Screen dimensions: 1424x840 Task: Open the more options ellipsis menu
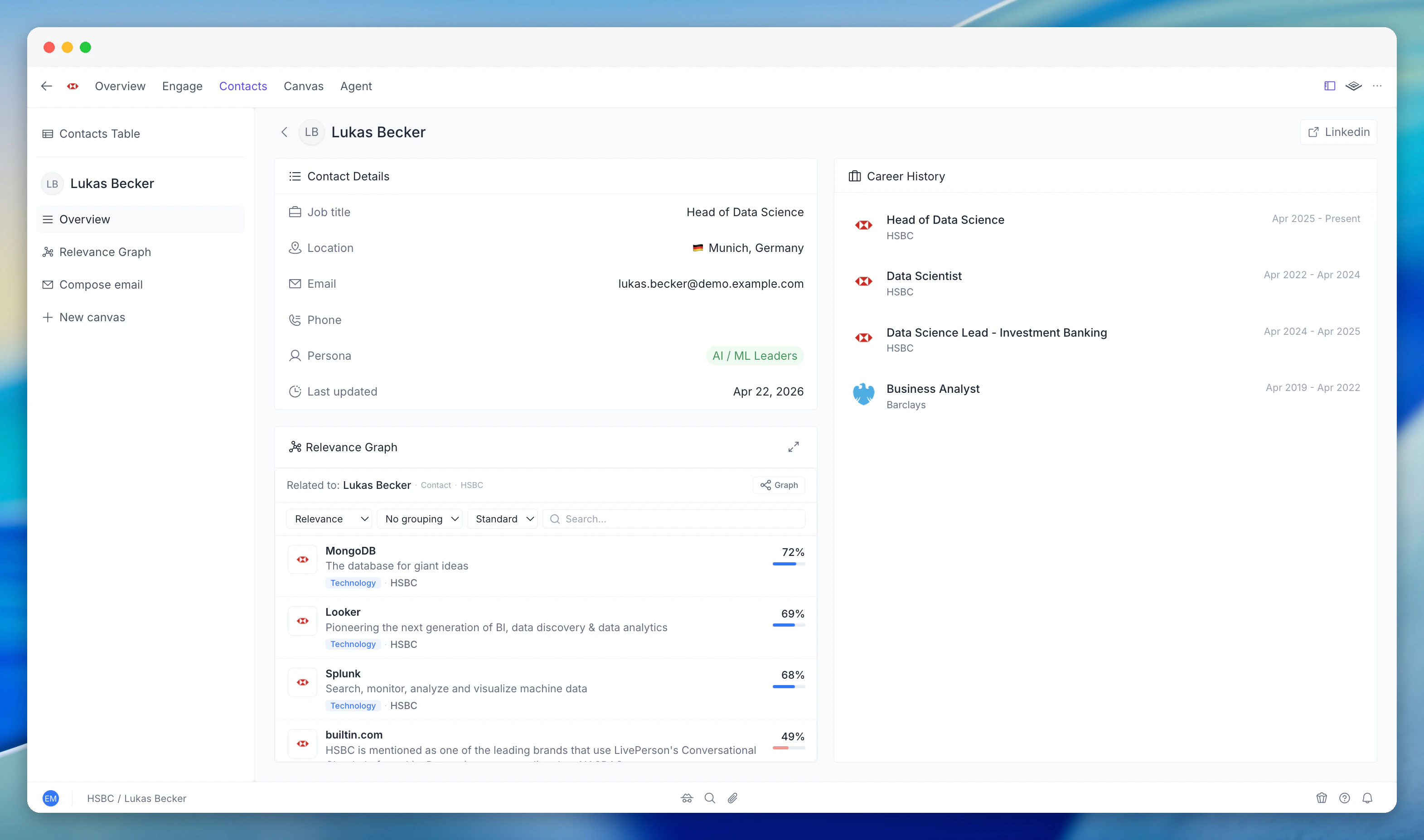[x=1377, y=86]
